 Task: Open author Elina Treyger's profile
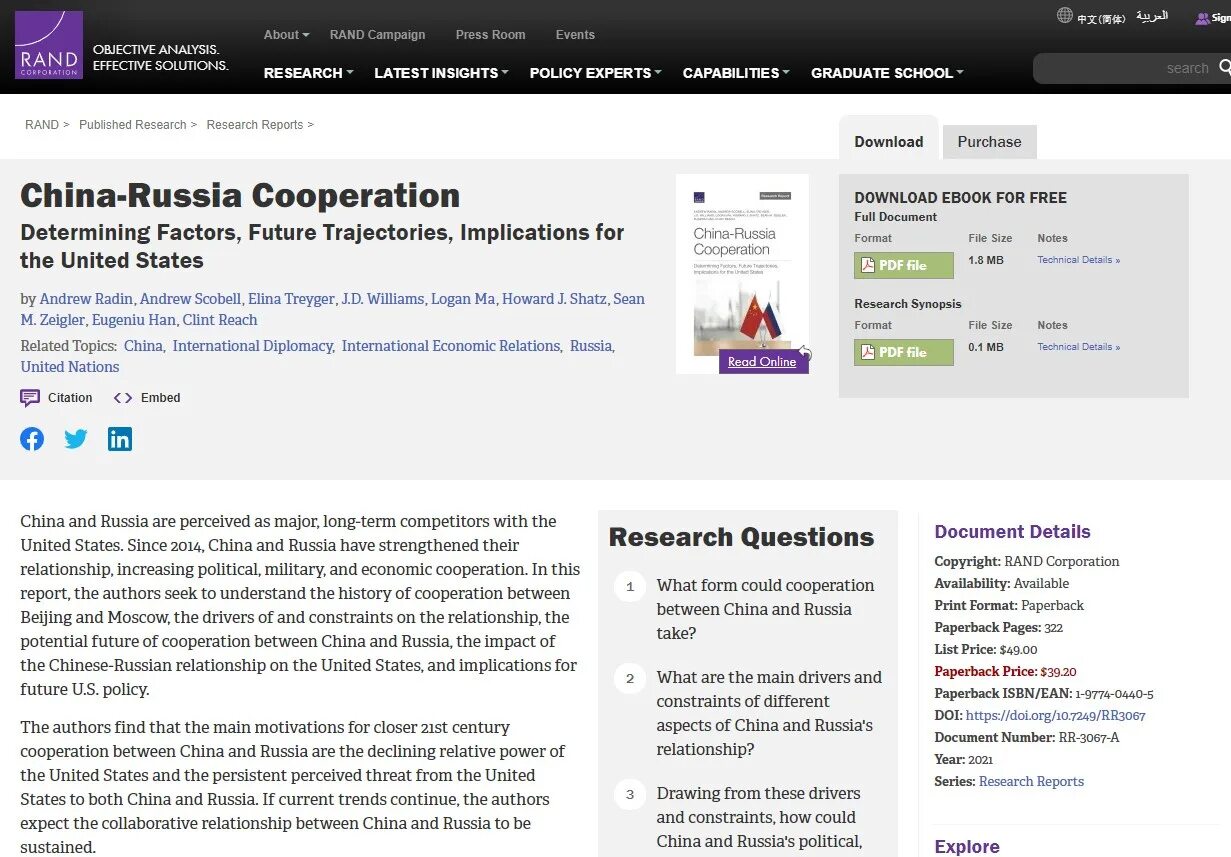(291, 299)
